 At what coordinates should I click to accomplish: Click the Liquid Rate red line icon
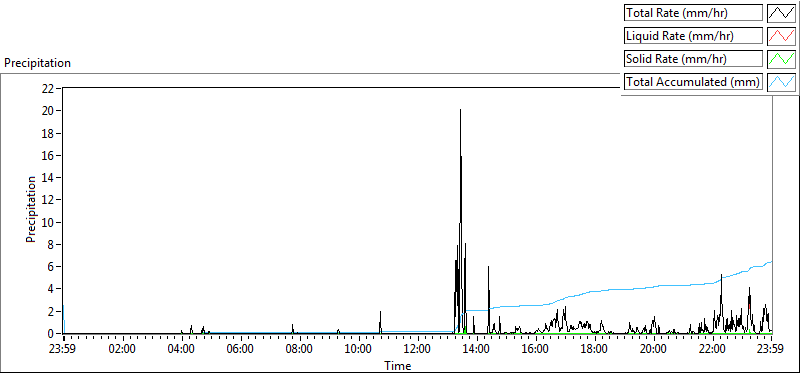click(782, 36)
